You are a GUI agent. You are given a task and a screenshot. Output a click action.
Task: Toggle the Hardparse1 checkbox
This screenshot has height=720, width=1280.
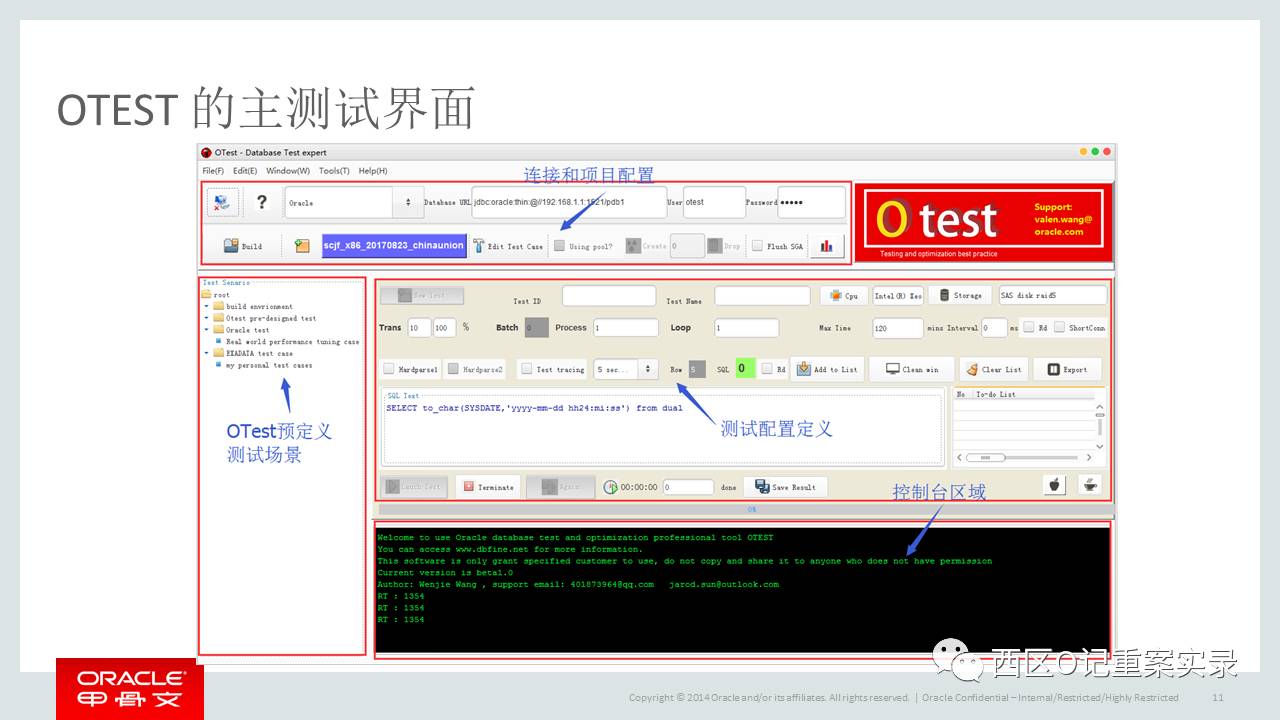pyautogui.click(x=389, y=369)
